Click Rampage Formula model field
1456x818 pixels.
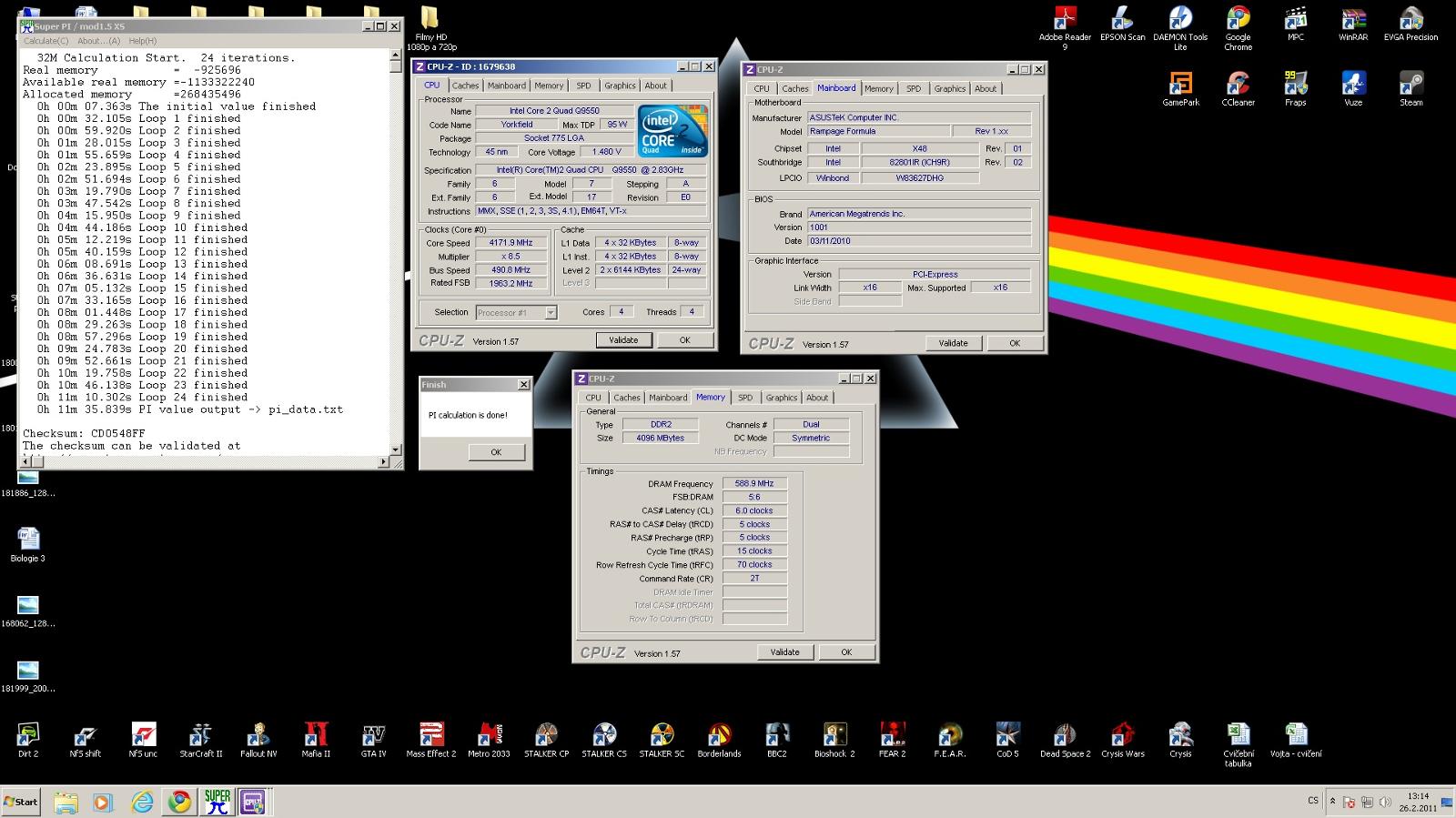(x=878, y=131)
